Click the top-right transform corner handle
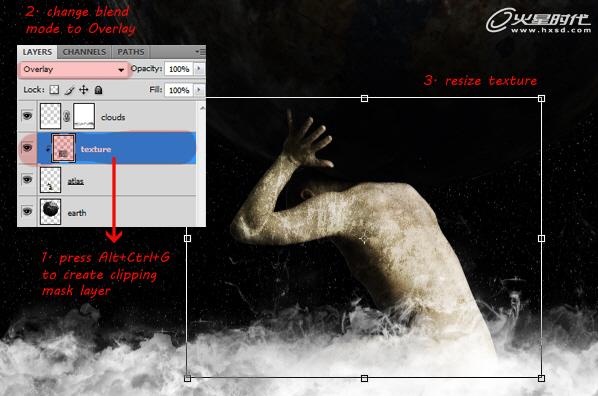Screen dimensions: 598x396 pyautogui.click(x=541, y=99)
